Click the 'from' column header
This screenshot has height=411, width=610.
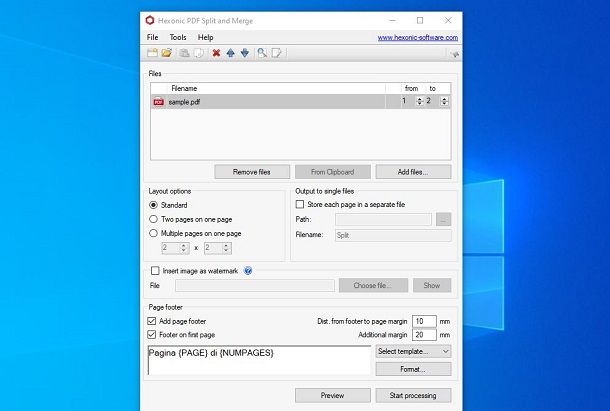coord(412,88)
